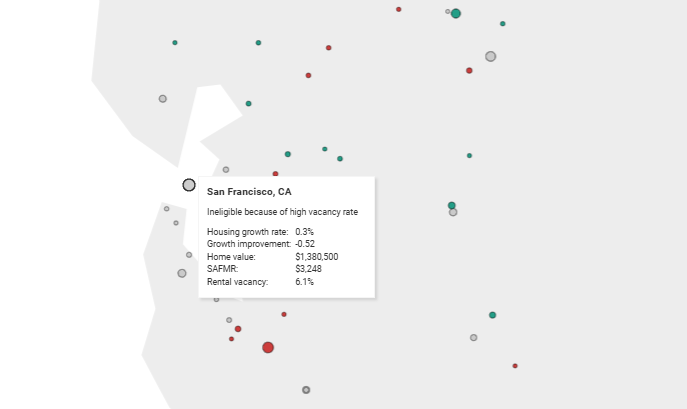Click the green dot at the top-left of map
The height and width of the screenshot is (409, 687).
click(x=175, y=43)
